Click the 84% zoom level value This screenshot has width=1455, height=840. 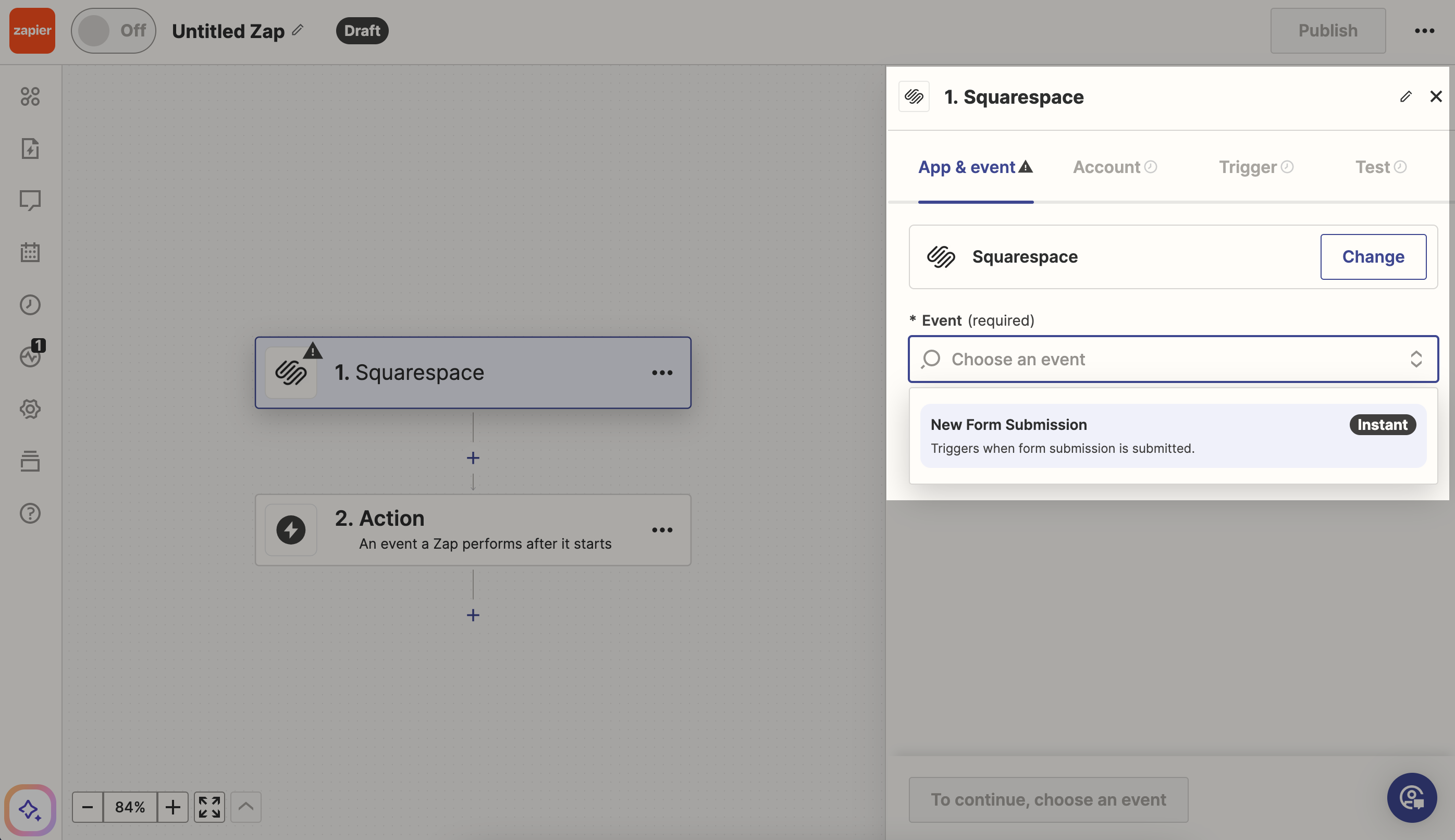point(130,807)
